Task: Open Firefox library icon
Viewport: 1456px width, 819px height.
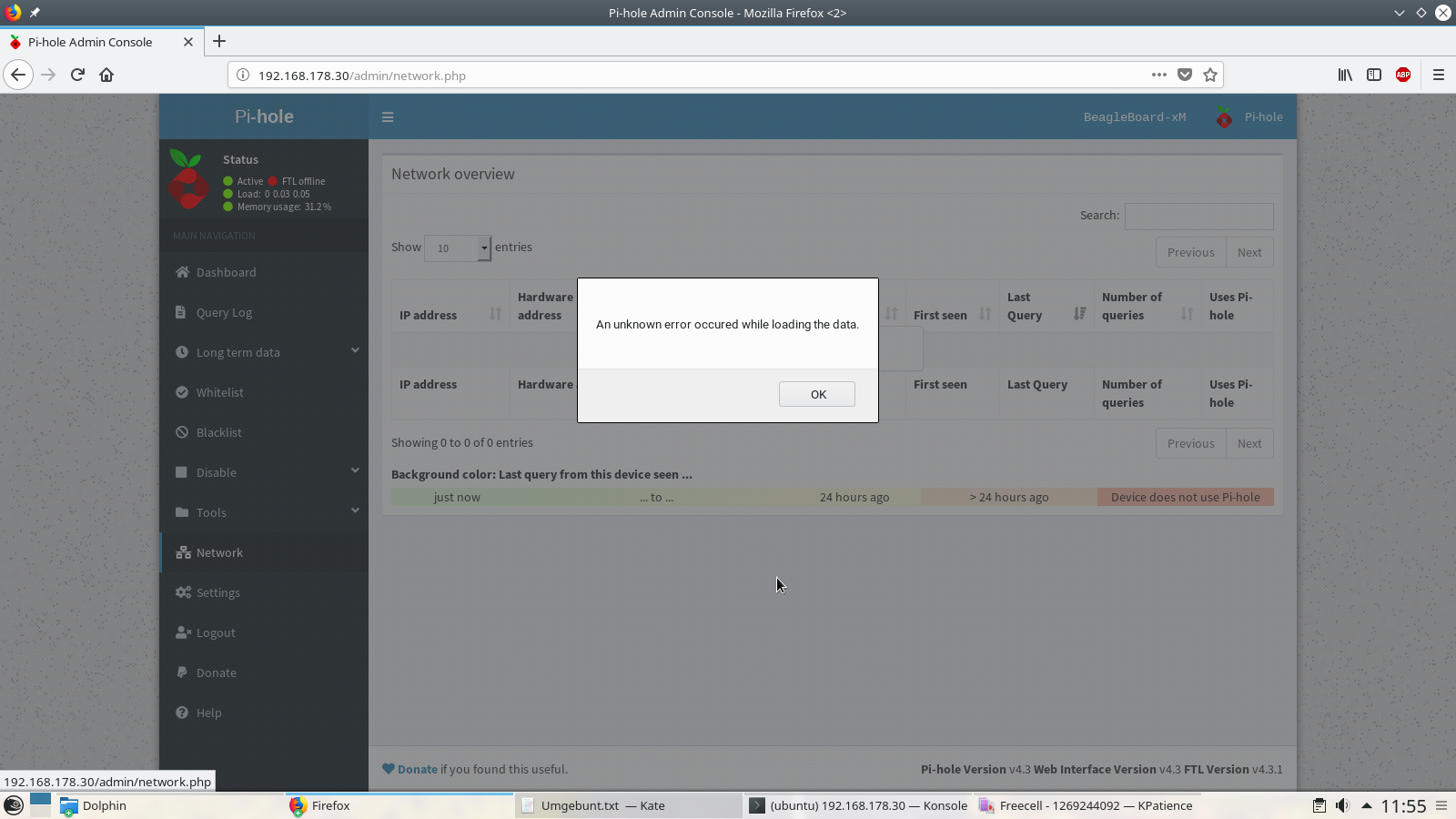Action: [x=1345, y=75]
